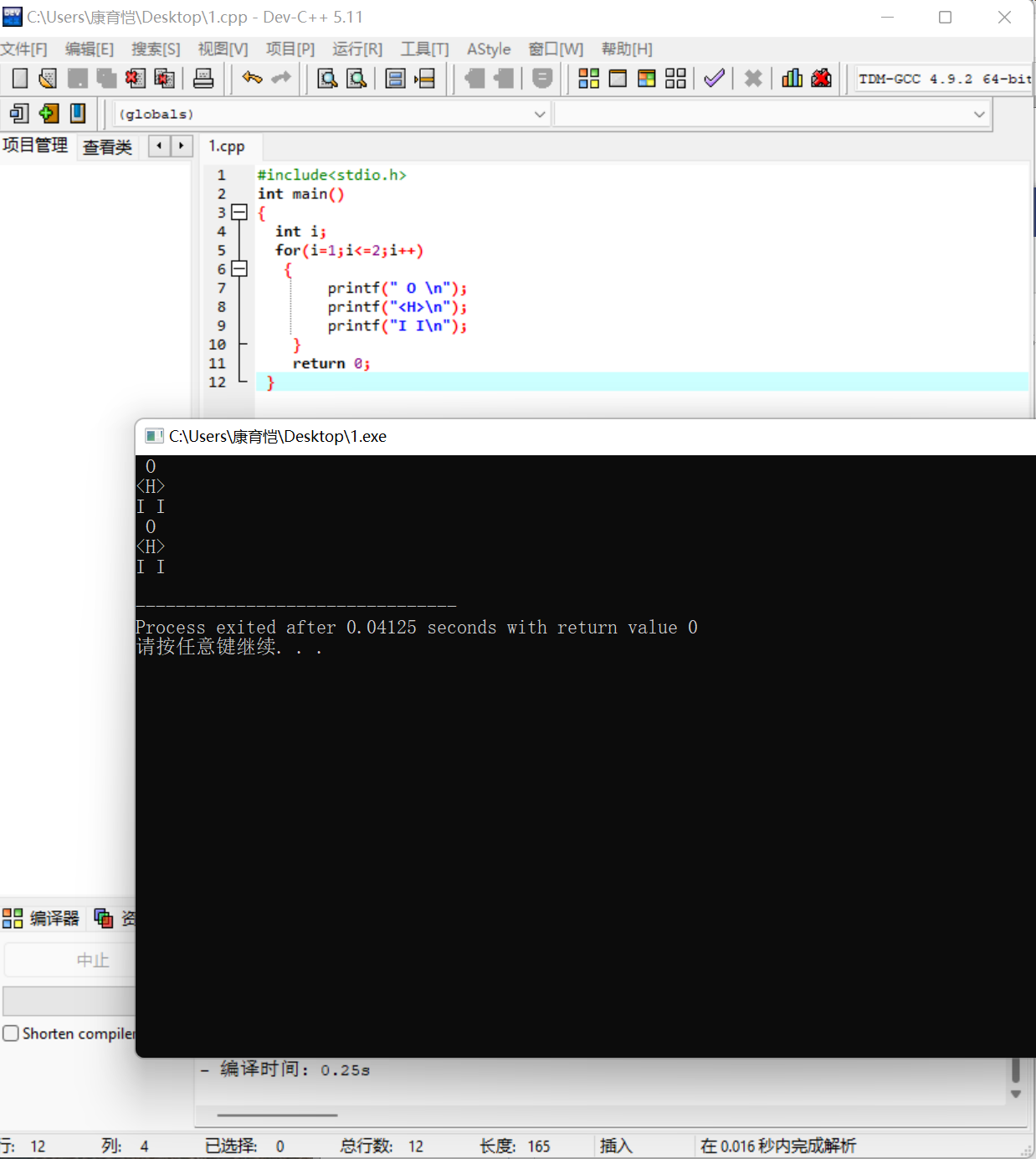1036x1159 pixels.
Task: Click the Insert snippet icon in second toolbar row
Action: pos(19,113)
